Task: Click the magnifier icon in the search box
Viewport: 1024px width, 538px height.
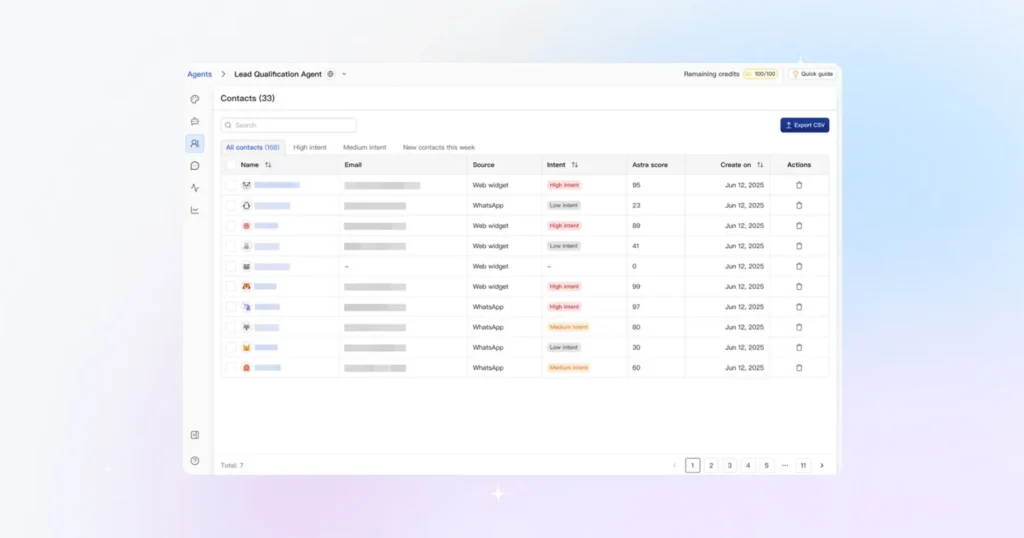Action: (x=228, y=125)
